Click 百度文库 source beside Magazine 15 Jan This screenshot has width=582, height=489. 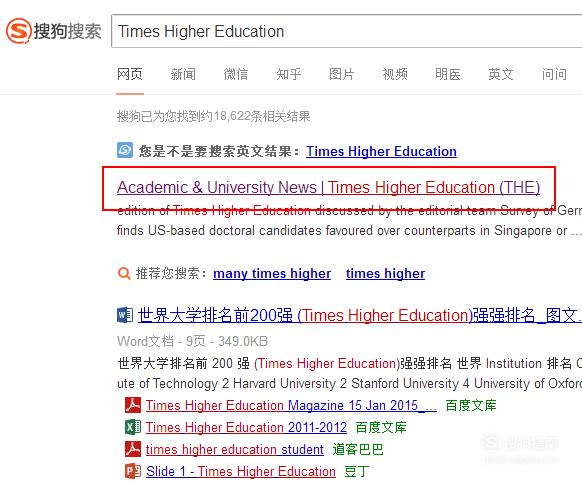pyautogui.click(x=471, y=405)
